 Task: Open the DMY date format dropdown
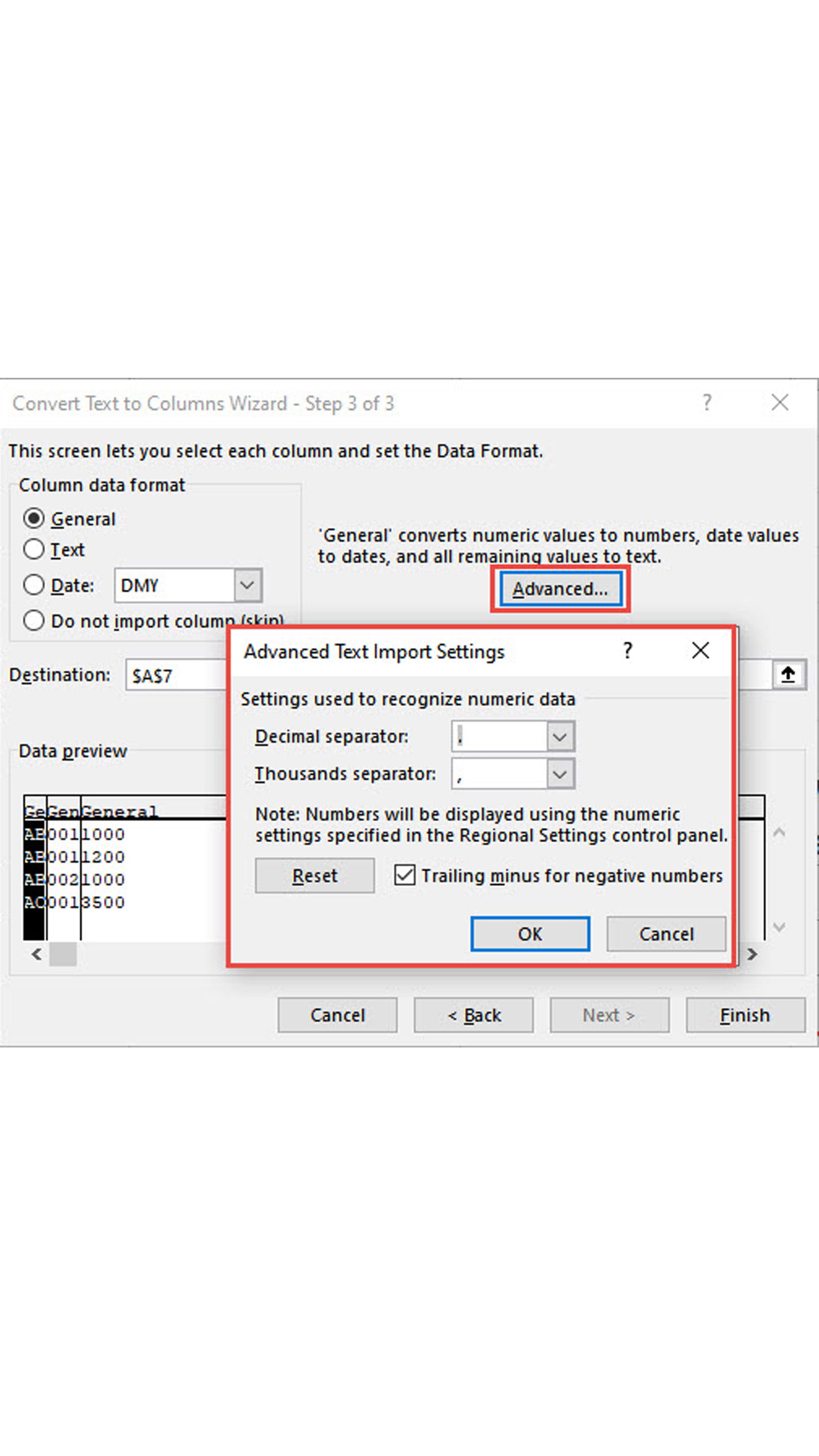[x=247, y=586]
